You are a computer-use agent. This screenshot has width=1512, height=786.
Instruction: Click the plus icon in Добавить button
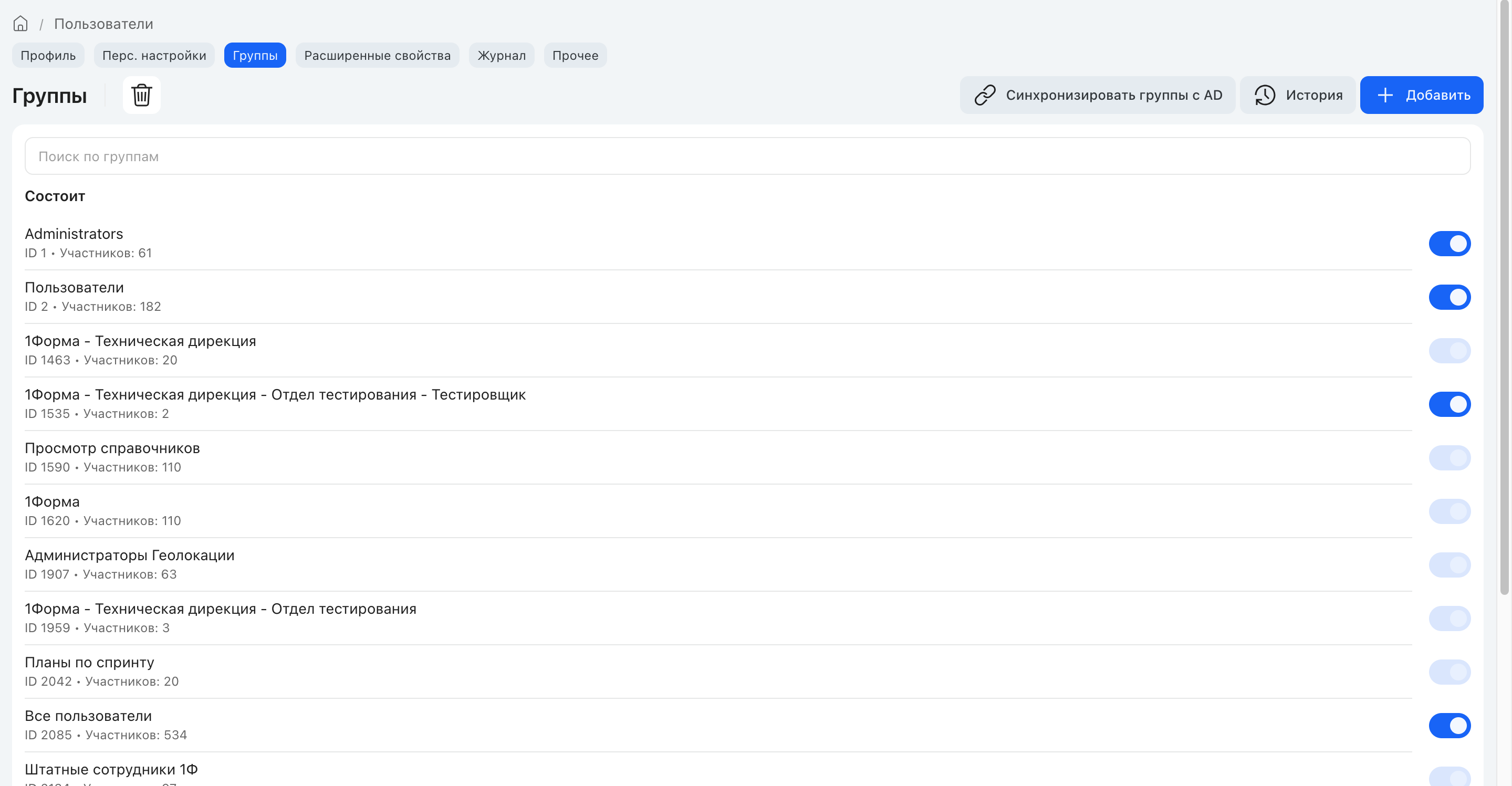(x=1385, y=95)
